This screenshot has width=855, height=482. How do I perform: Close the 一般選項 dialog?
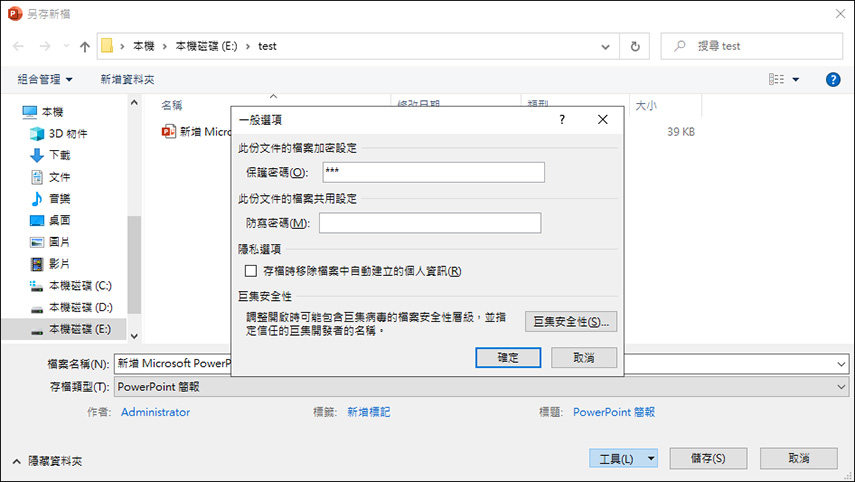tap(603, 119)
